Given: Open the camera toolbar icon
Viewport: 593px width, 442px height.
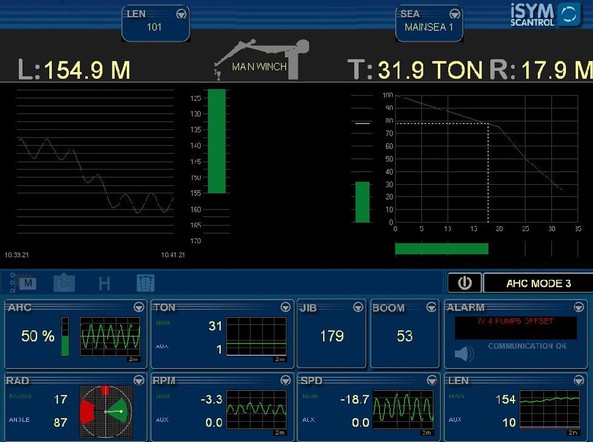Looking at the screenshot, I should (64, 283).
